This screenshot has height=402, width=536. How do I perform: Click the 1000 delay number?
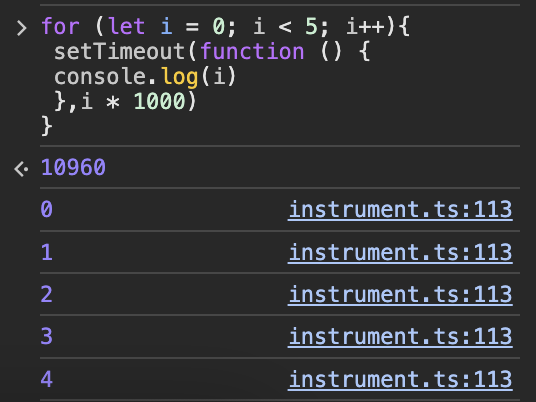tap(160, 102)
